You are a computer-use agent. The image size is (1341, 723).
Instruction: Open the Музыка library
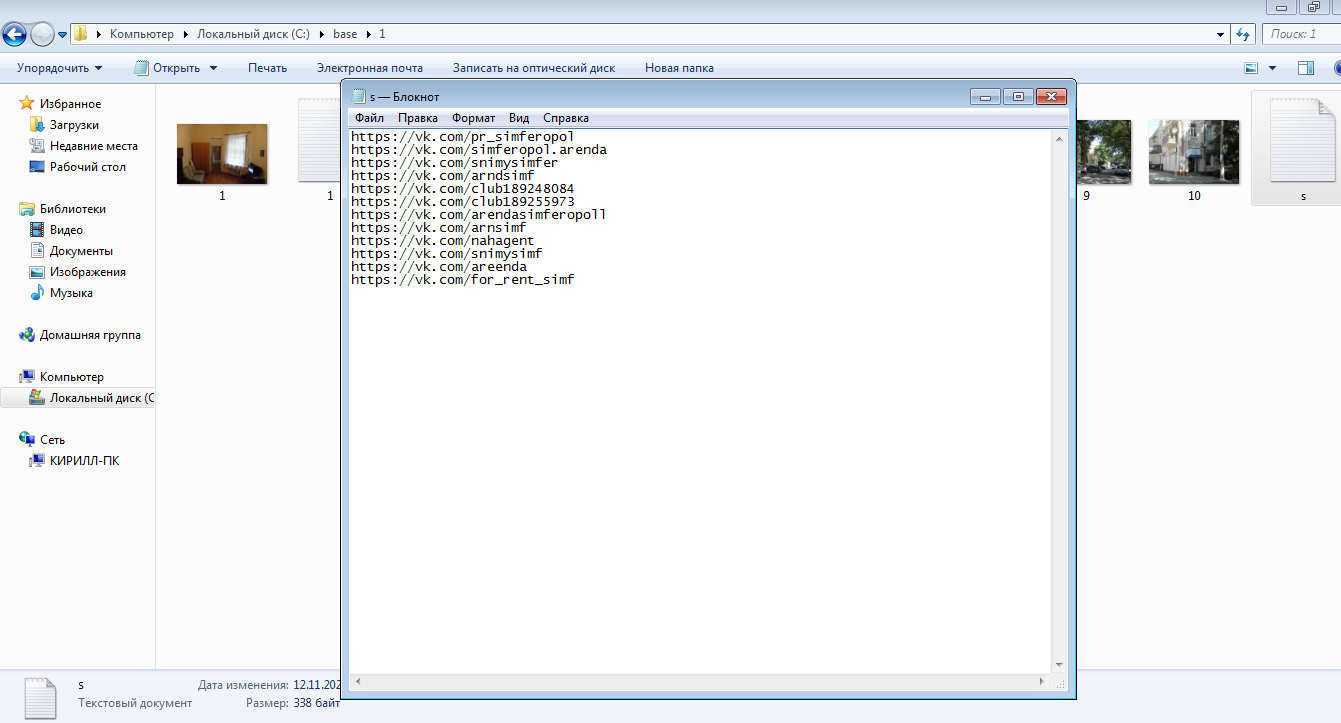71,293
